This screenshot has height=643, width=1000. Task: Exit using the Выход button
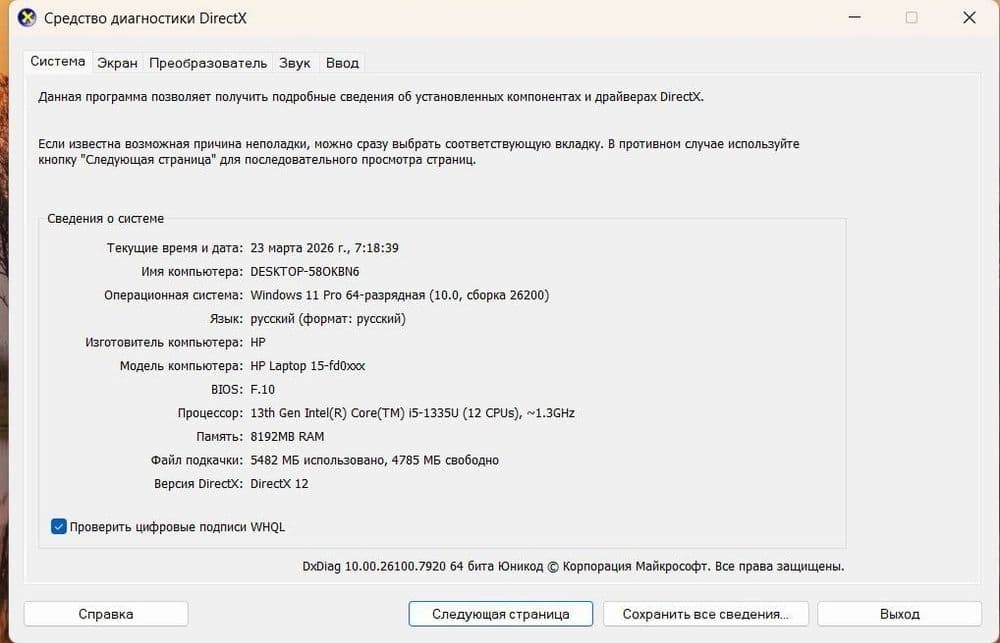[x=899, y=614]
